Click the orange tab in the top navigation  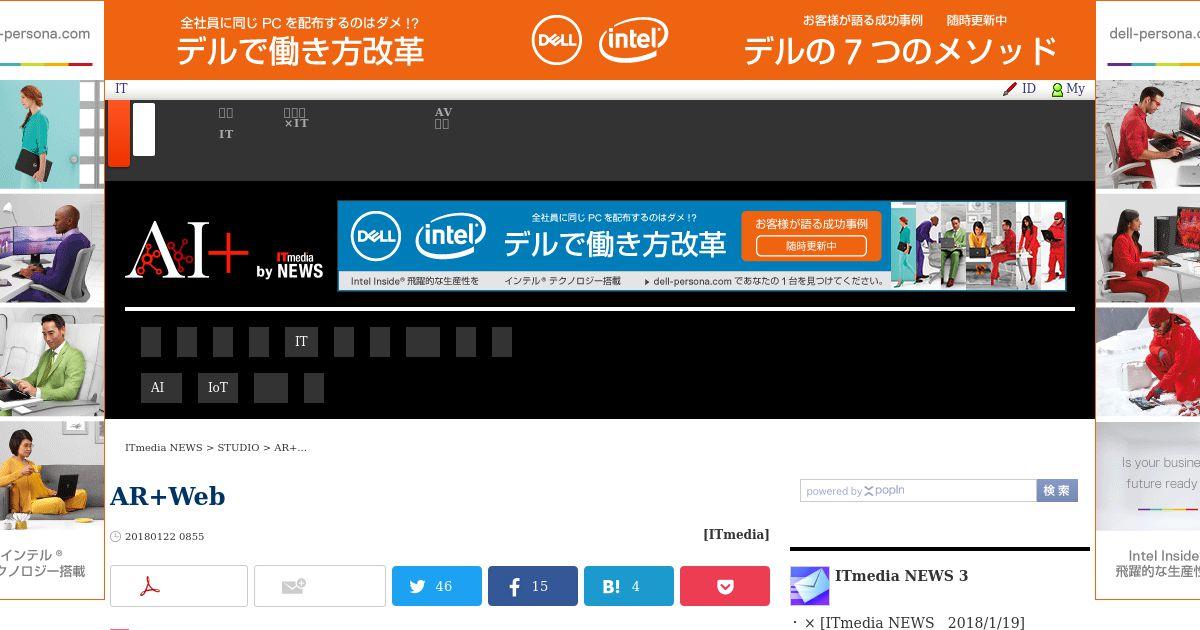(118, 134)
